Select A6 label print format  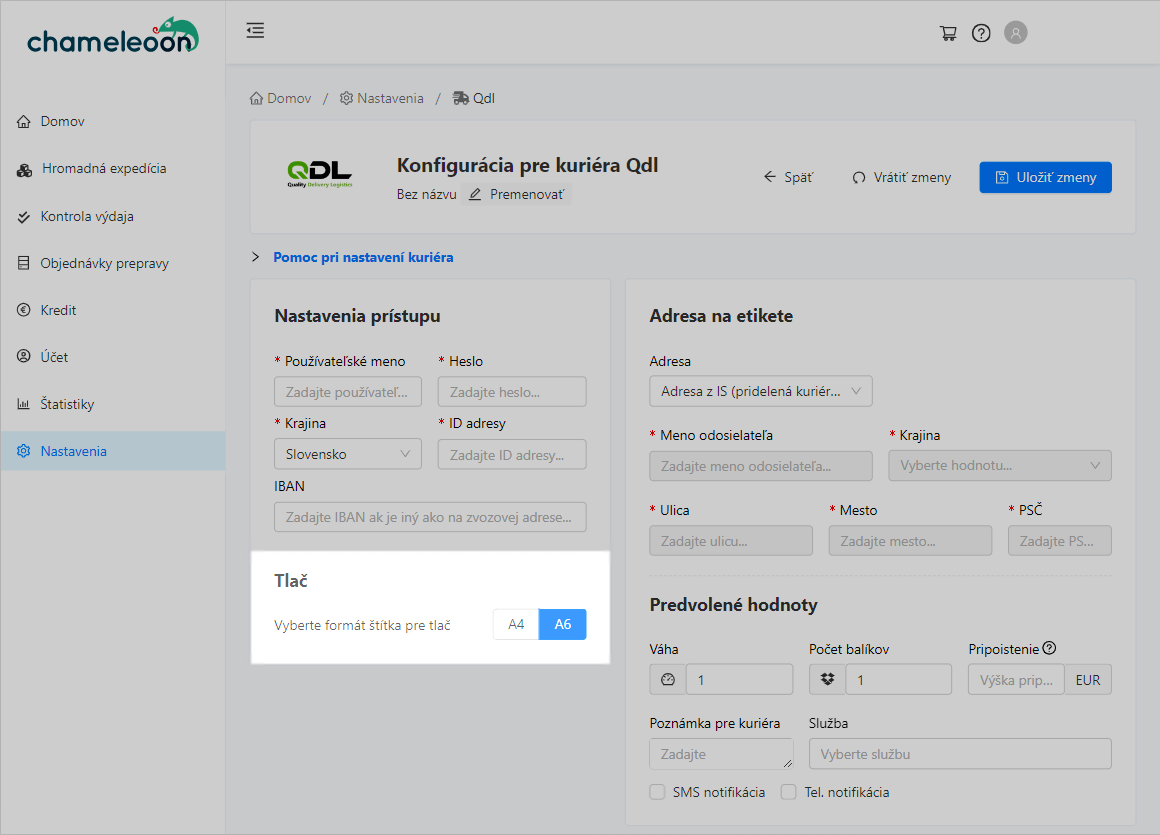(562, 624)
